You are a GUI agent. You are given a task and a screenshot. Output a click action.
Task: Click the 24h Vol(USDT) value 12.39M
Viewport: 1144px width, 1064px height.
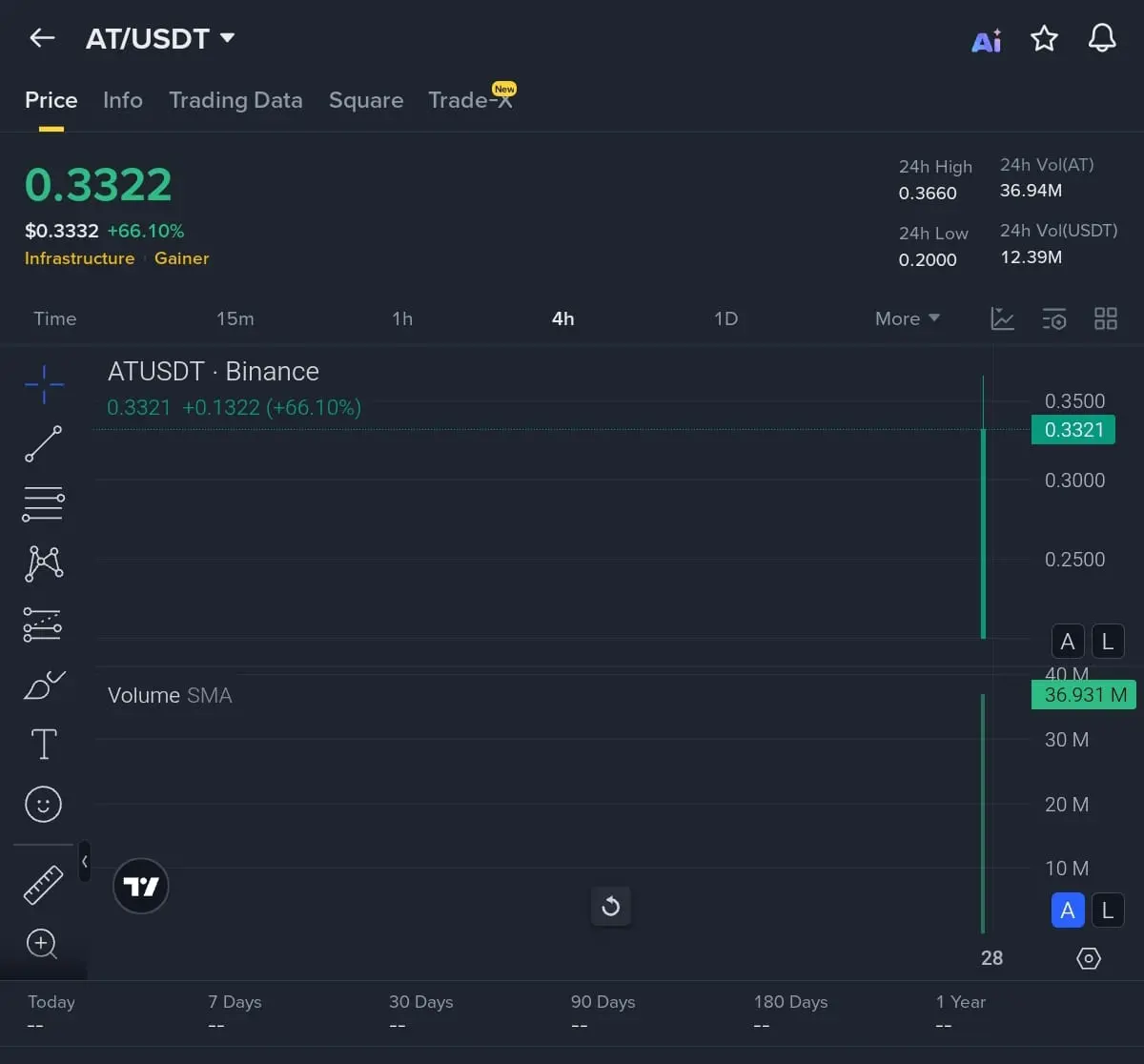point(1031,257)
